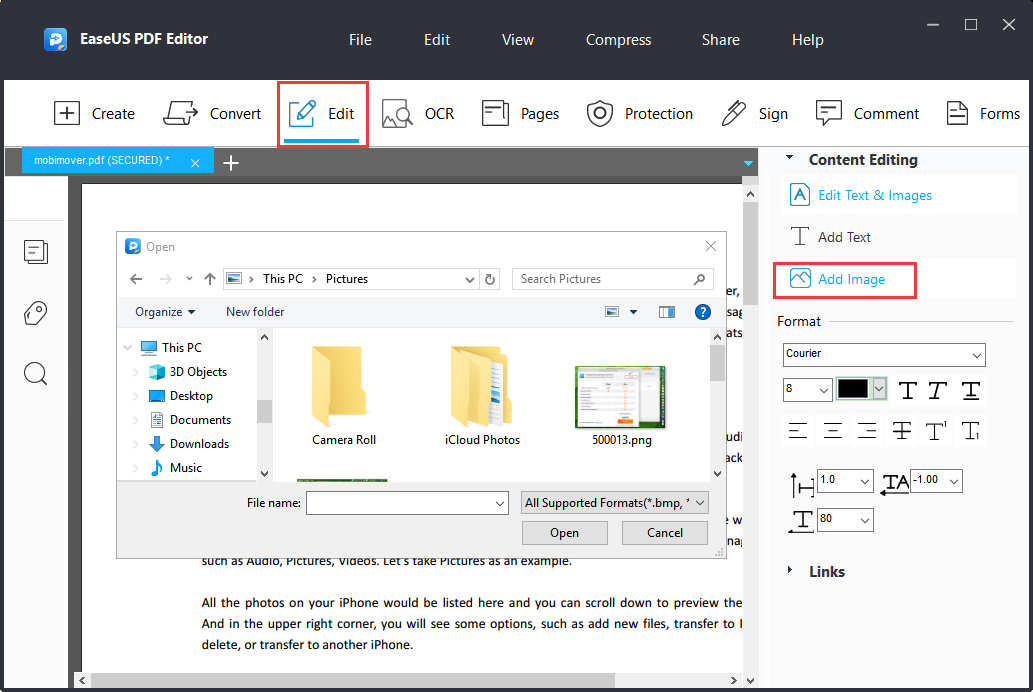Open the Organize dropdown
The image size is (1033, 692).
[x=165, y=312]
